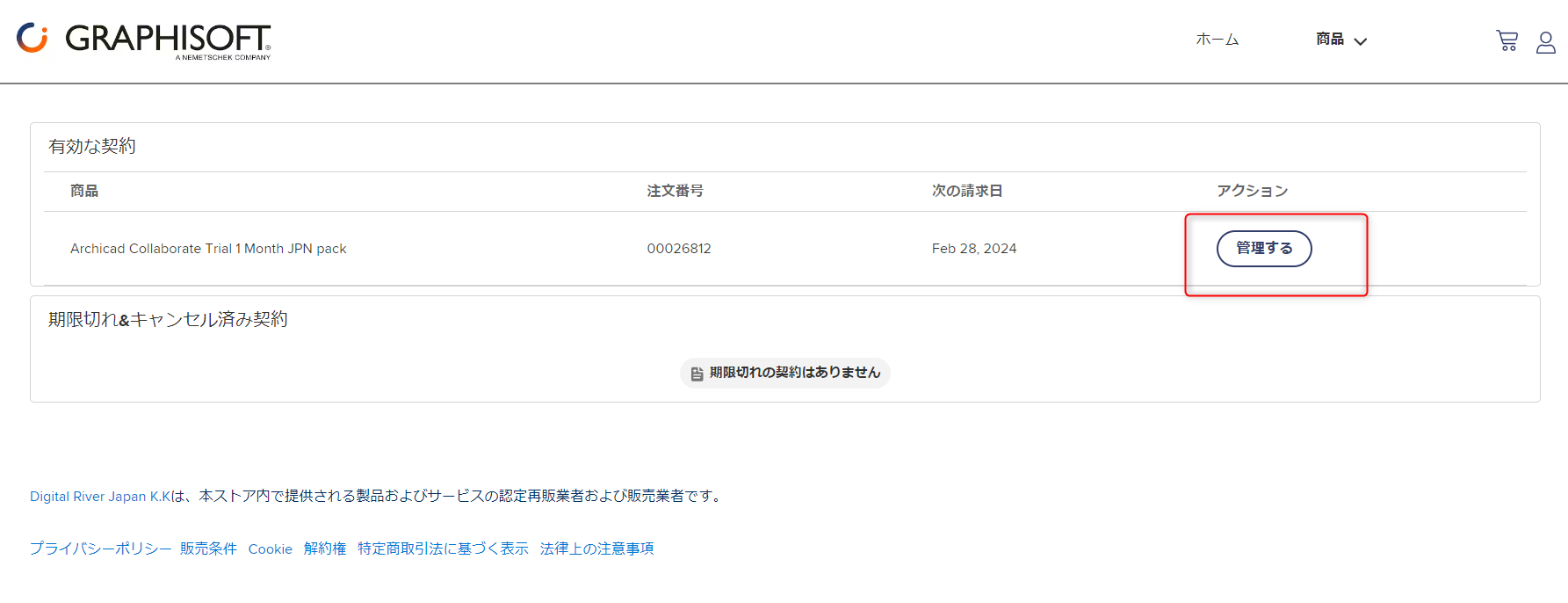Click the 期限切れの契約はありません notice
Viewport: 1568px width, 603px height.
coord(785,373)
